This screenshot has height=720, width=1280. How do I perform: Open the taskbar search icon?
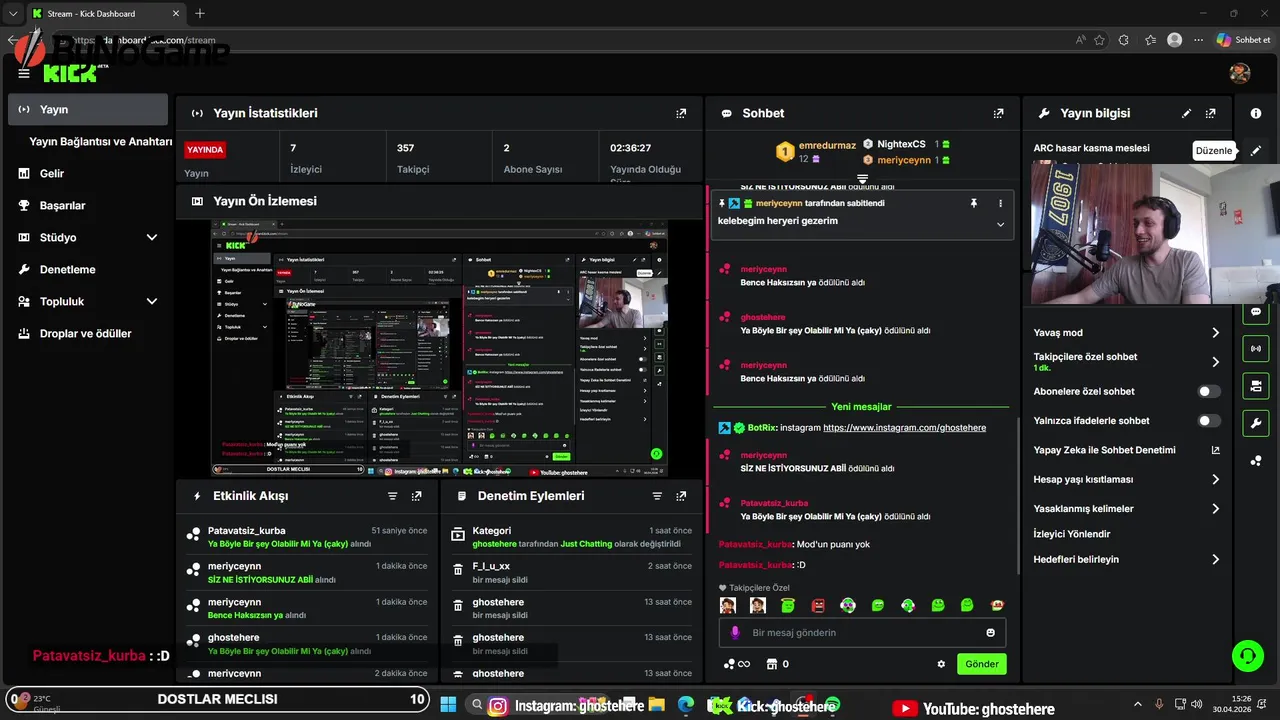(478, 704)
